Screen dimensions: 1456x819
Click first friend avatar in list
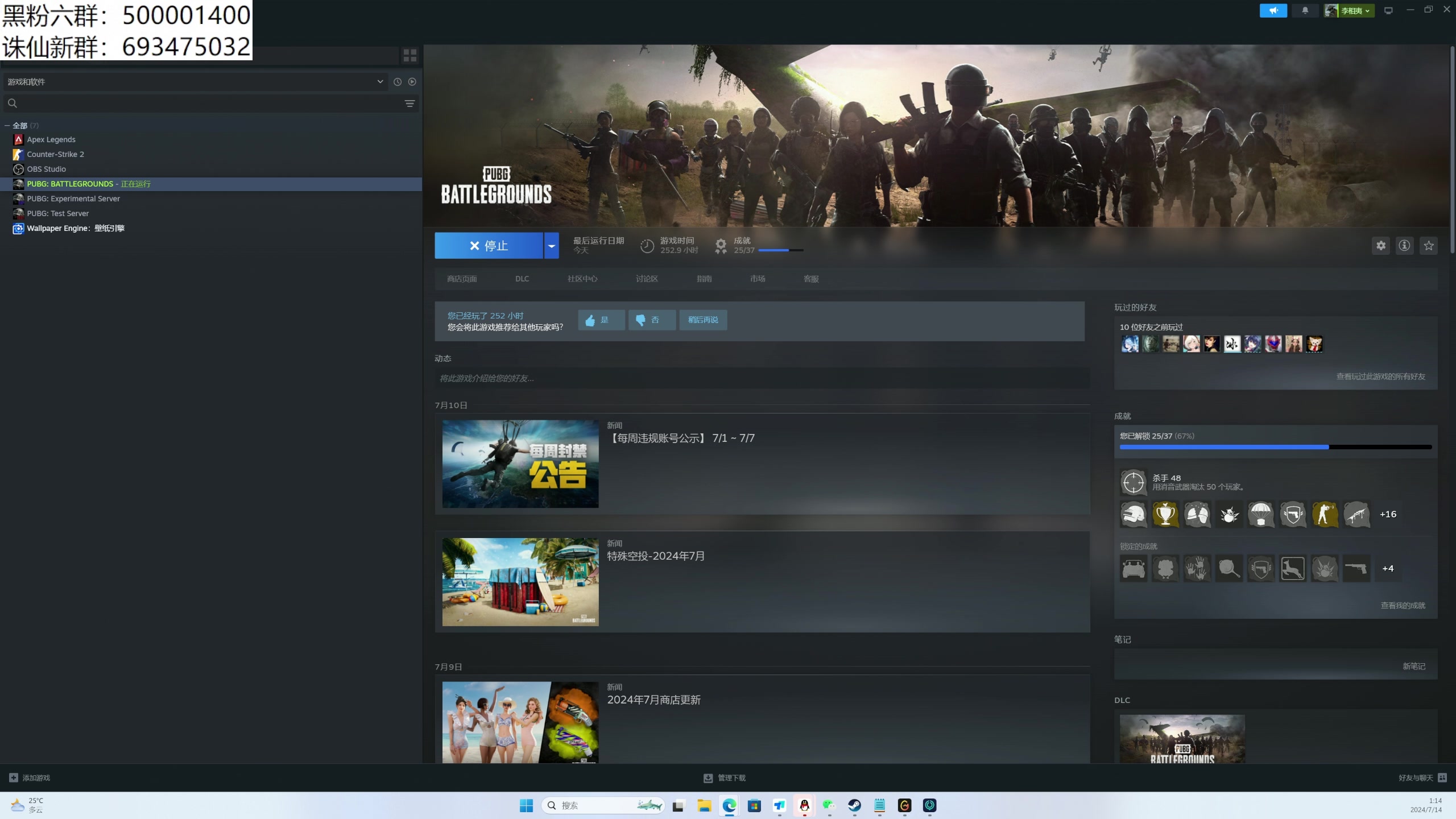(1130, 344)
